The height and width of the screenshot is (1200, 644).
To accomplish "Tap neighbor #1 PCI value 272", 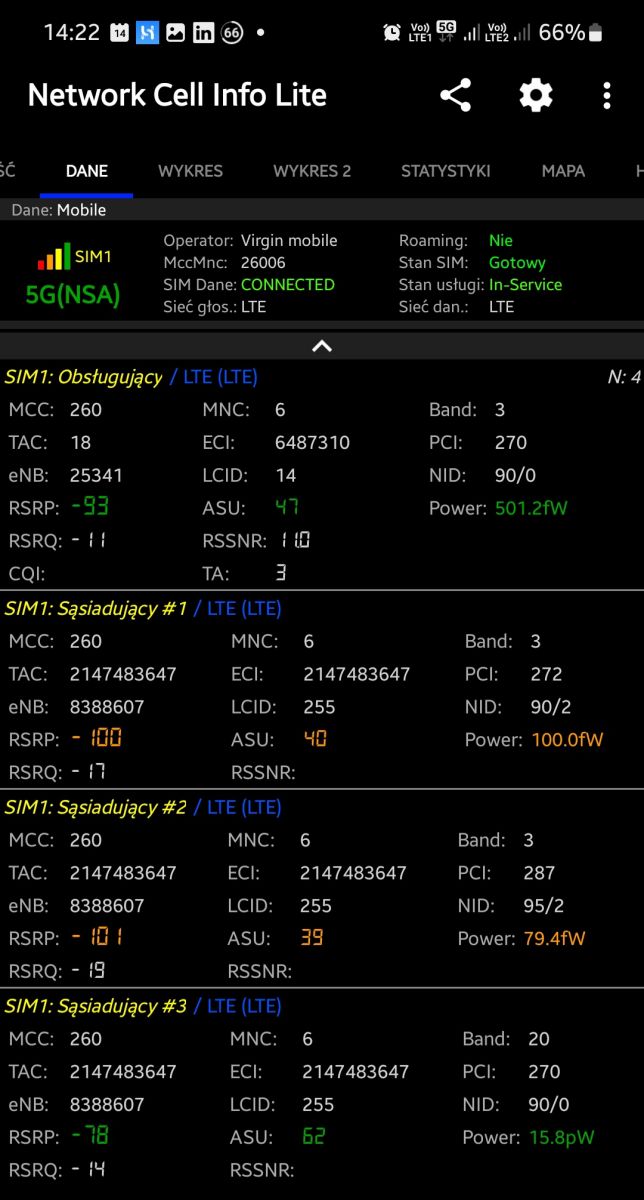I will [x=546, y=674].
